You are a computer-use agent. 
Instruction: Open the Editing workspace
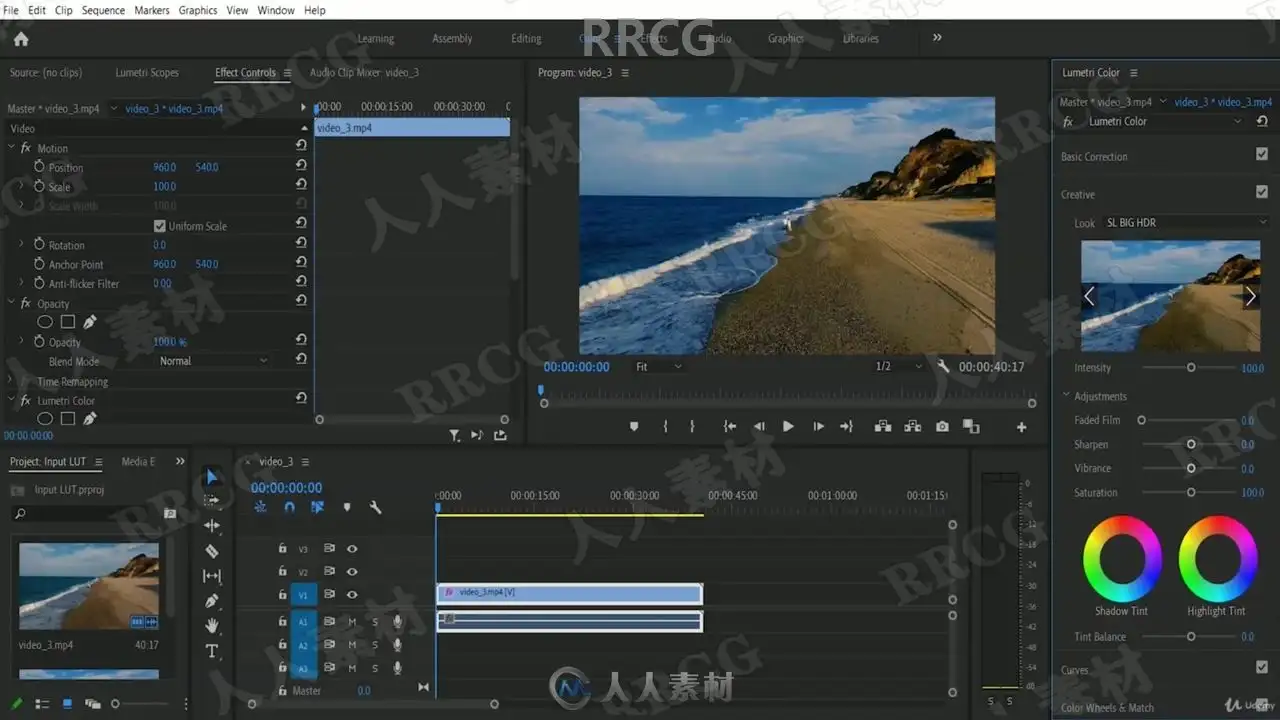[526, 39]
